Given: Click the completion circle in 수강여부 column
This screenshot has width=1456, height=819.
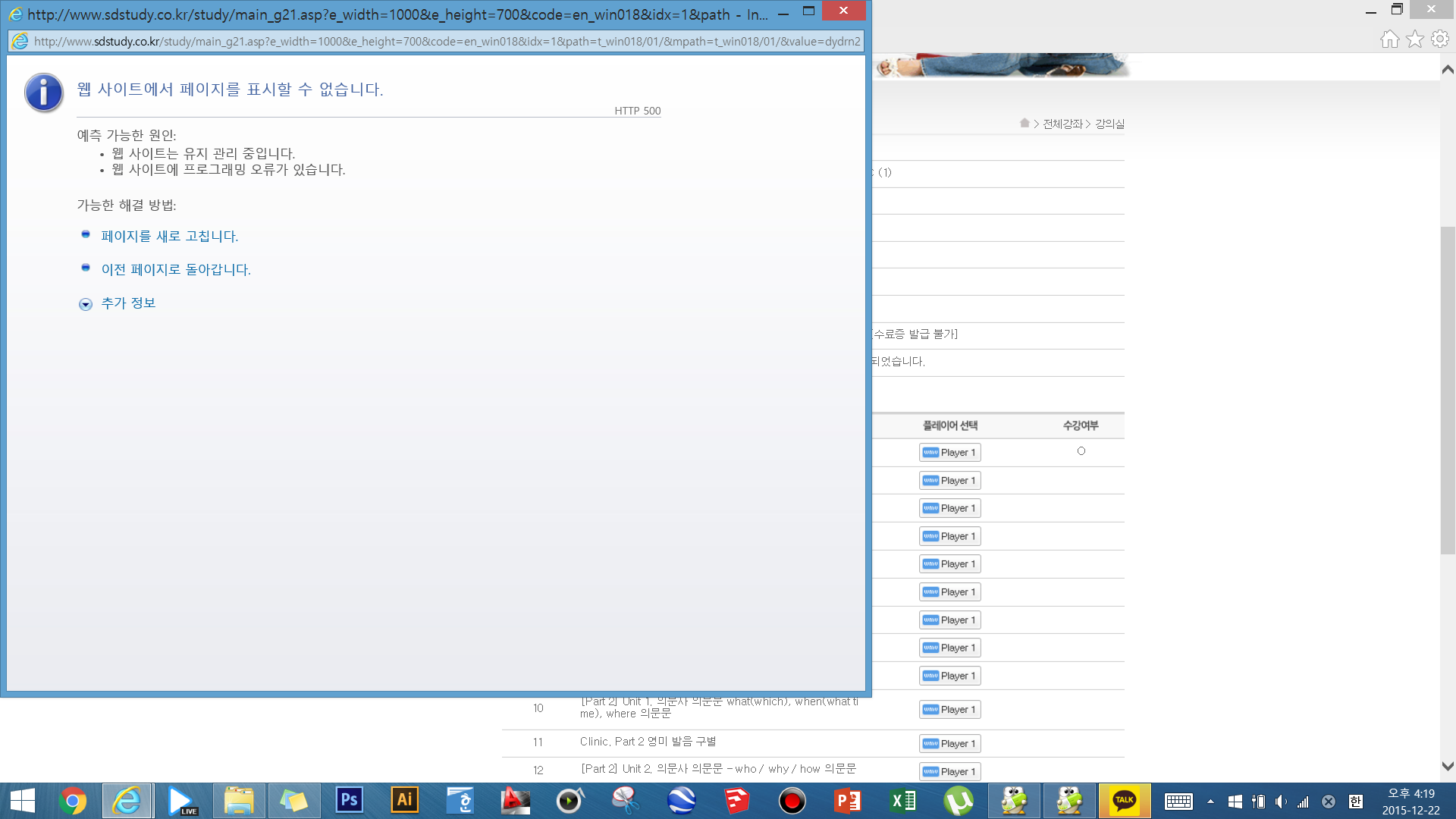Looking at the screenshot, I should click(1081, 451).
